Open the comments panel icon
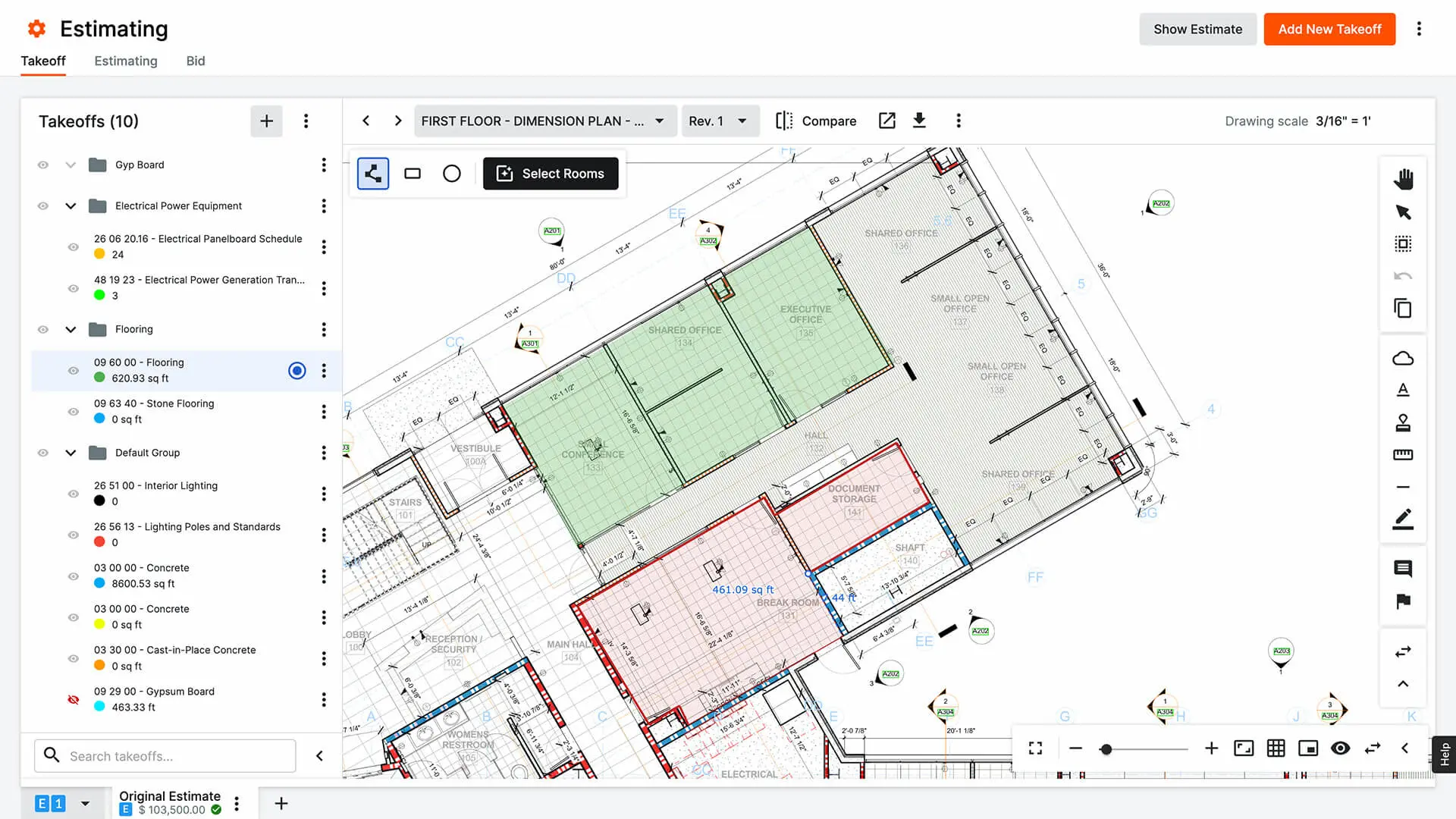The width and height of the screenshot is (1456, 819). tap(1404, 568)
